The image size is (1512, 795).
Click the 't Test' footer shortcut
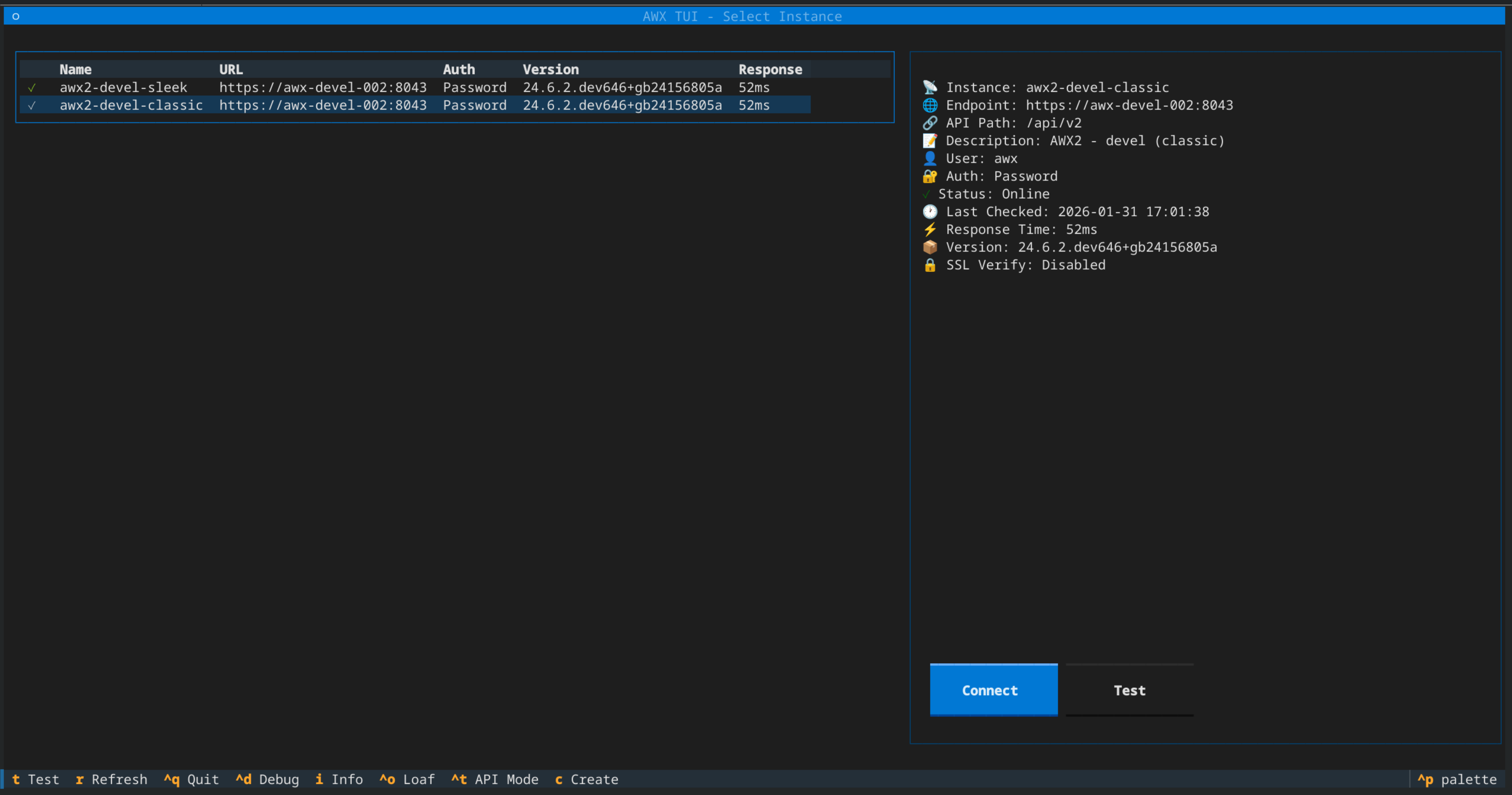(x=36, y=779)
